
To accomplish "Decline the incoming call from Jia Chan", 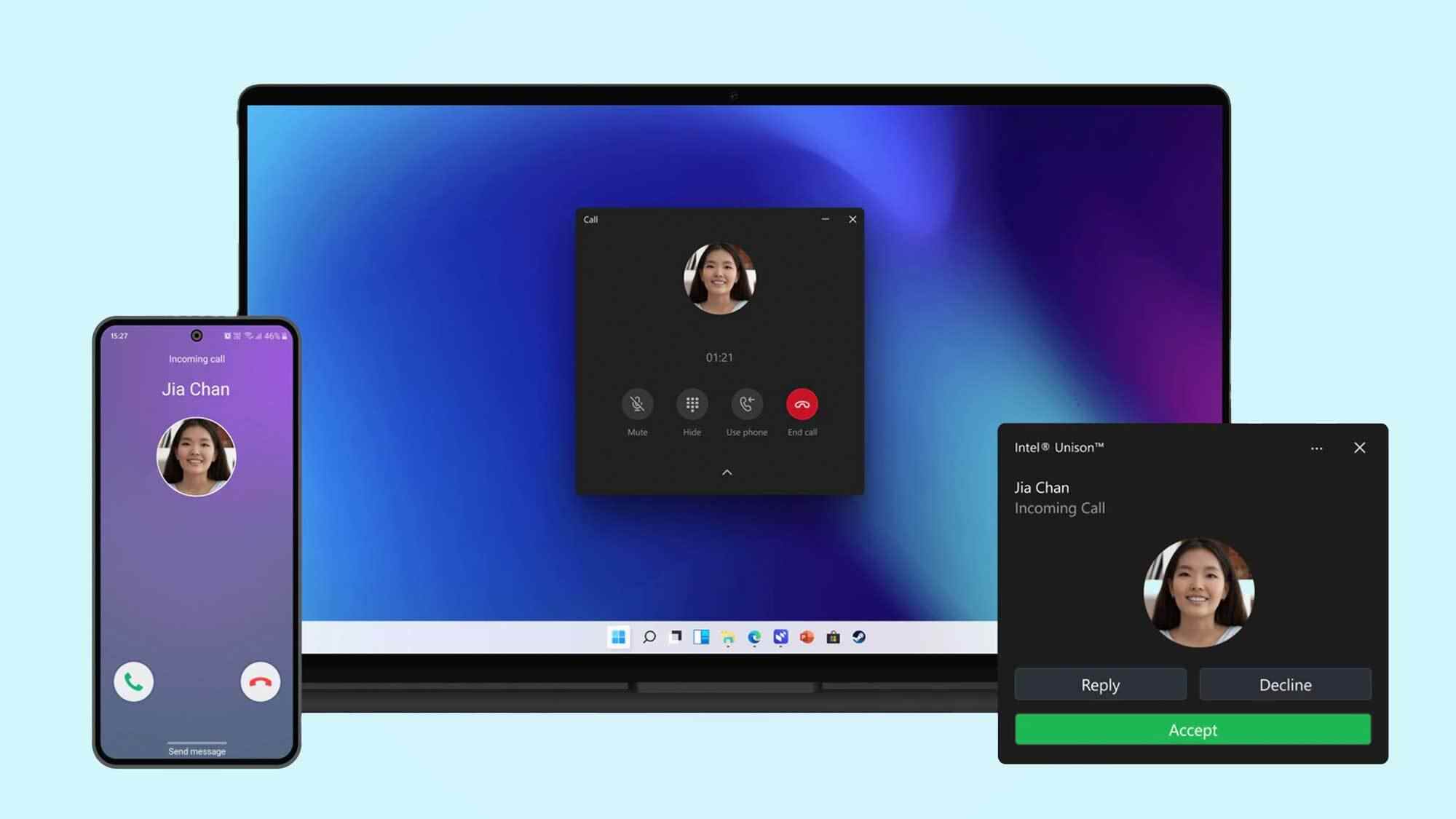I will coord(1284,684).
